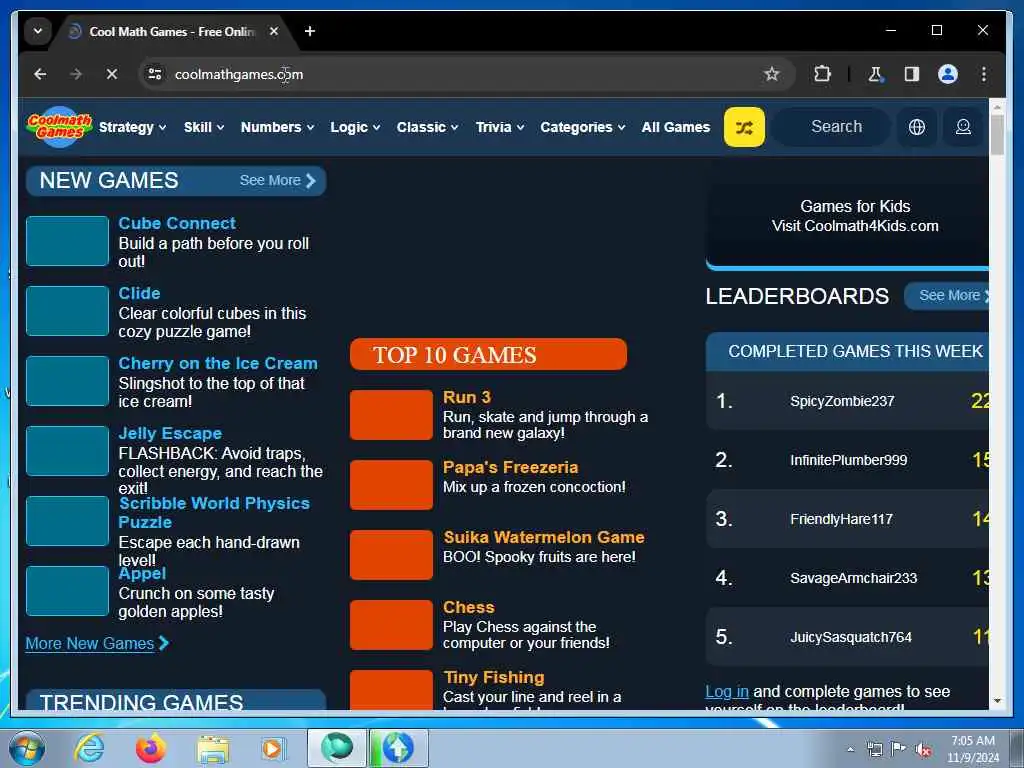Go forward to next page
The width and height of the screenshot is (1024, 768).
[x=76, y=74]
